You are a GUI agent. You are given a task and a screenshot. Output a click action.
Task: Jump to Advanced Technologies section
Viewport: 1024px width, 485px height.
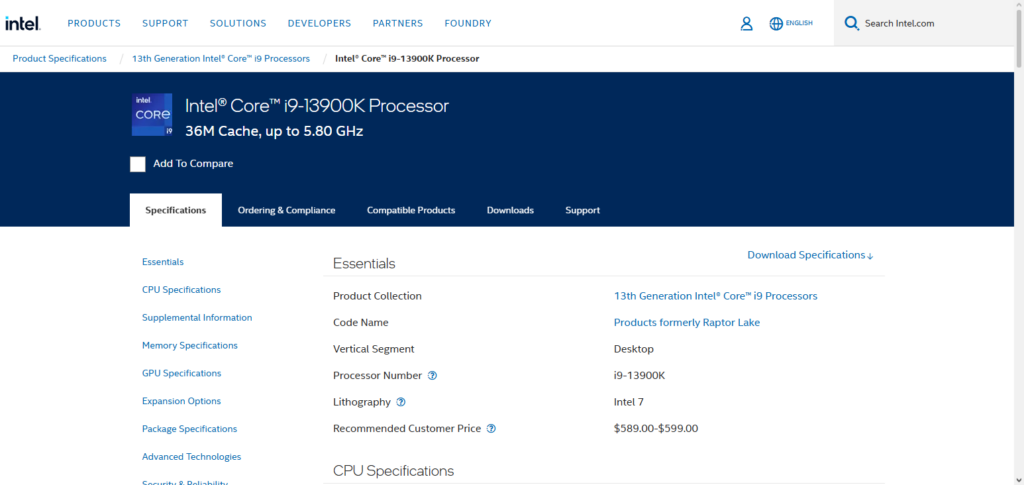(191, 457)
